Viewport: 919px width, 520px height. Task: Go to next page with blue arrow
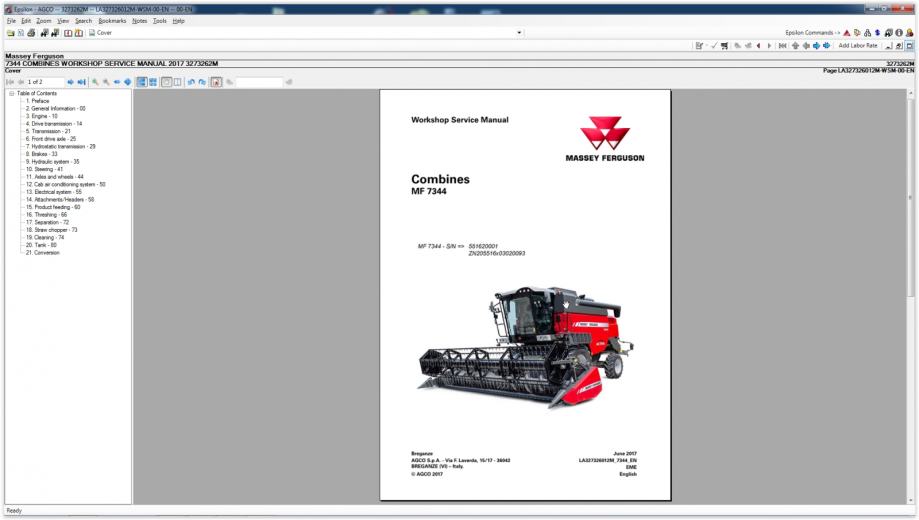pos(70,82)
